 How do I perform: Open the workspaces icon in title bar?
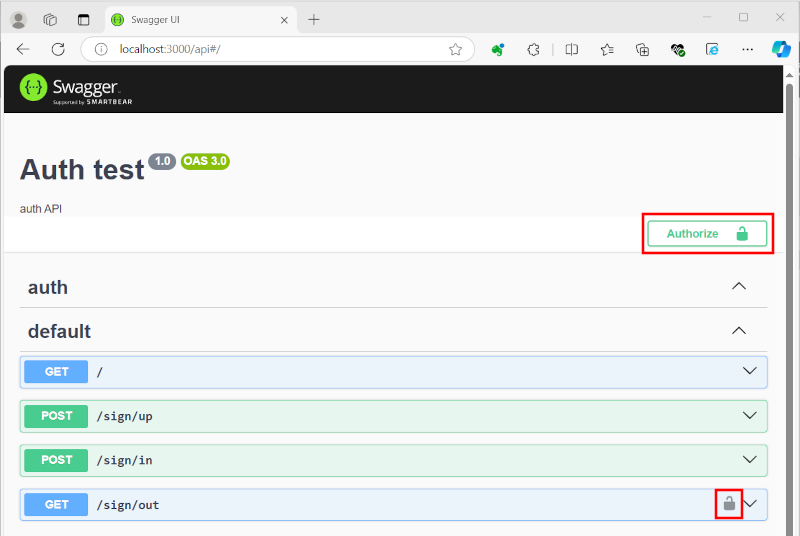(x=50, y=20)
